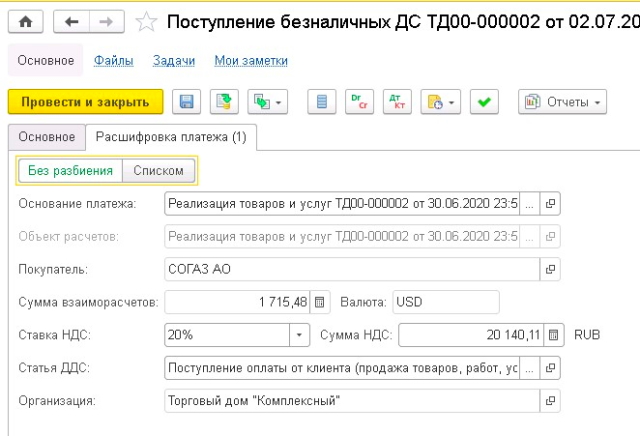Click the Провести и закрыть button

85,102
